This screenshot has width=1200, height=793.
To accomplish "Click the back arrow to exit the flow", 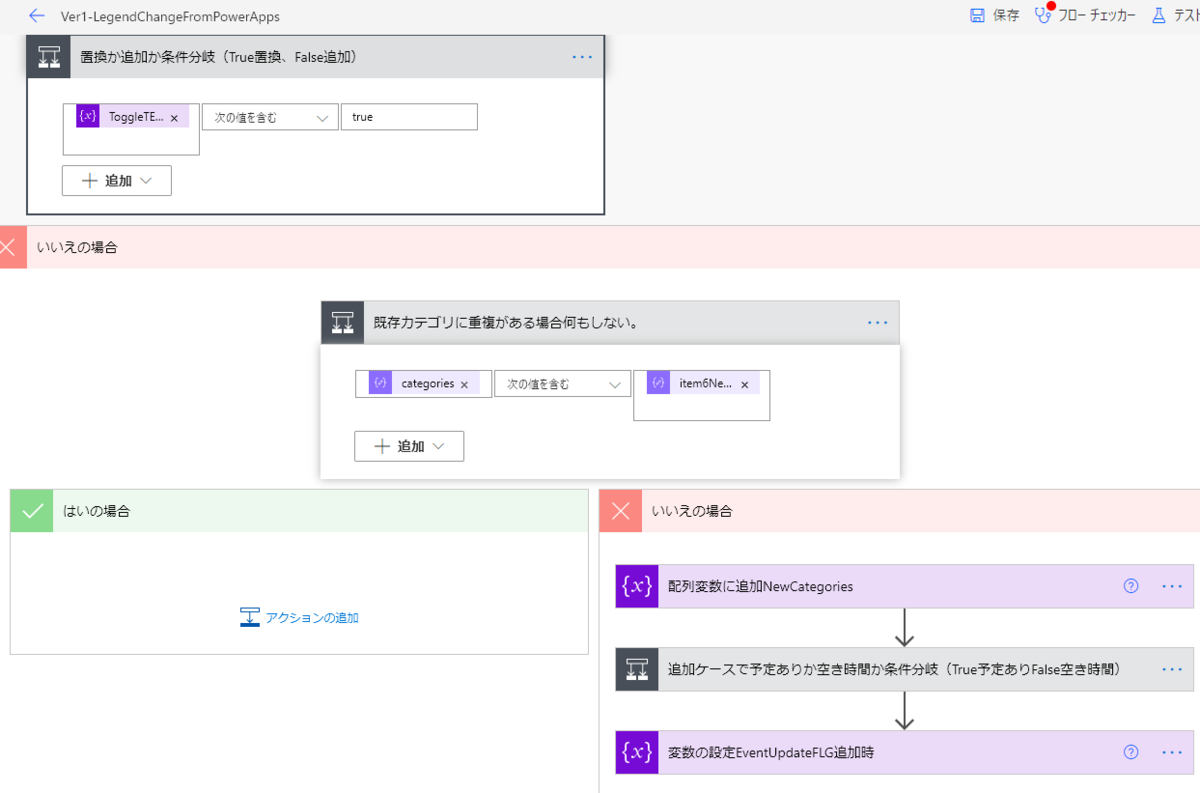I will tap(36, 16).
